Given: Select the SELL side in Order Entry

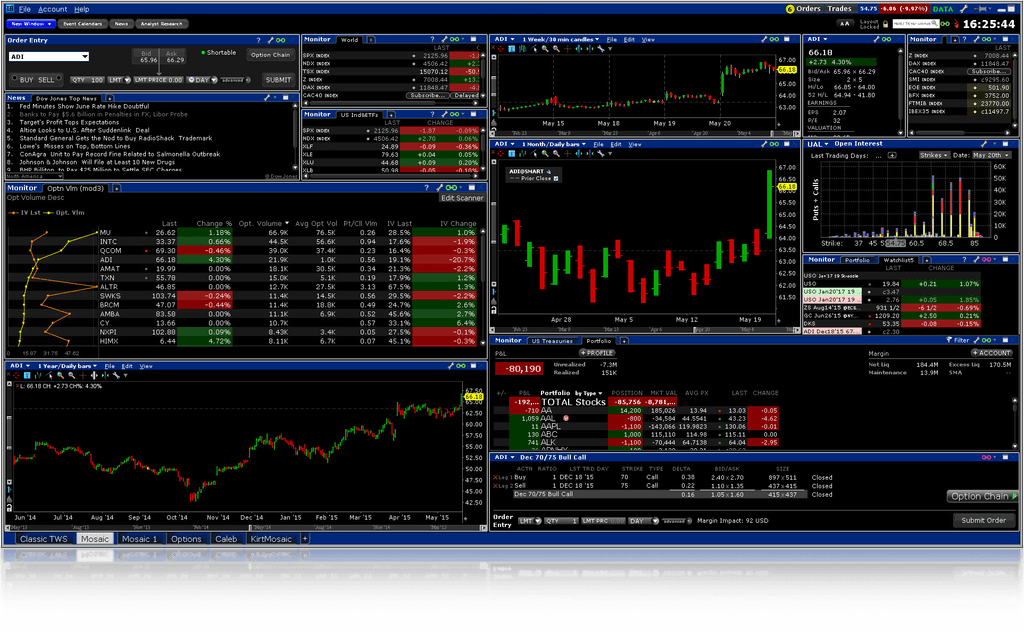Looking at the screenshot, I should pos(45,81).
